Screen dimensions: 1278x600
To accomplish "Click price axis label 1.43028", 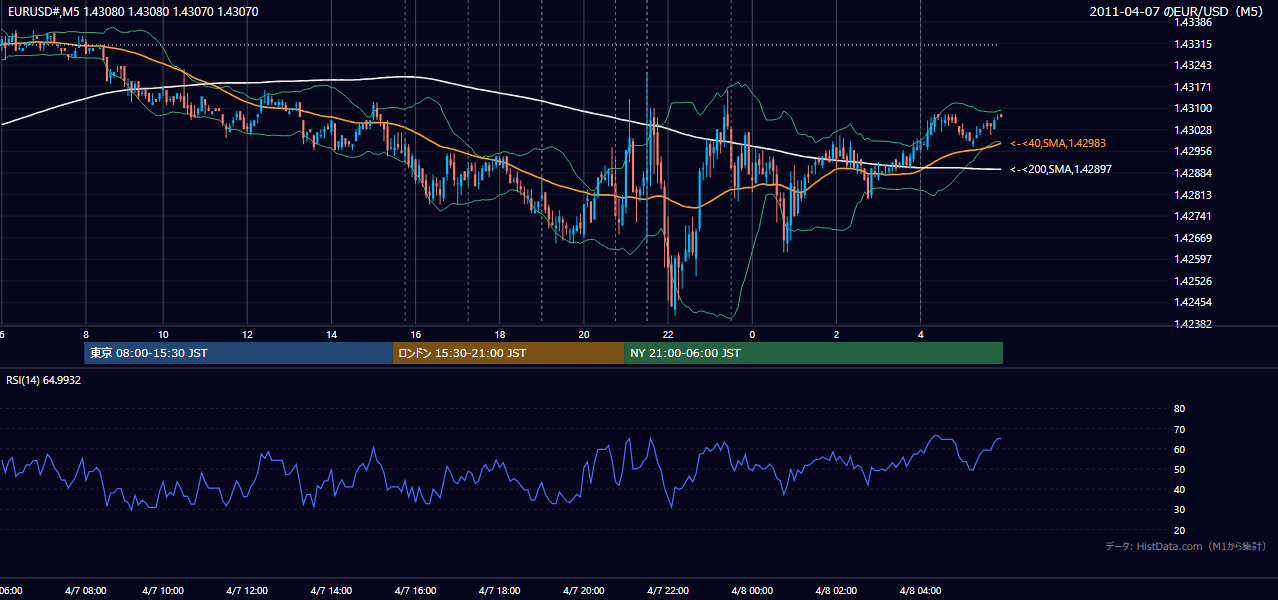I will (x=1192, y=130).
